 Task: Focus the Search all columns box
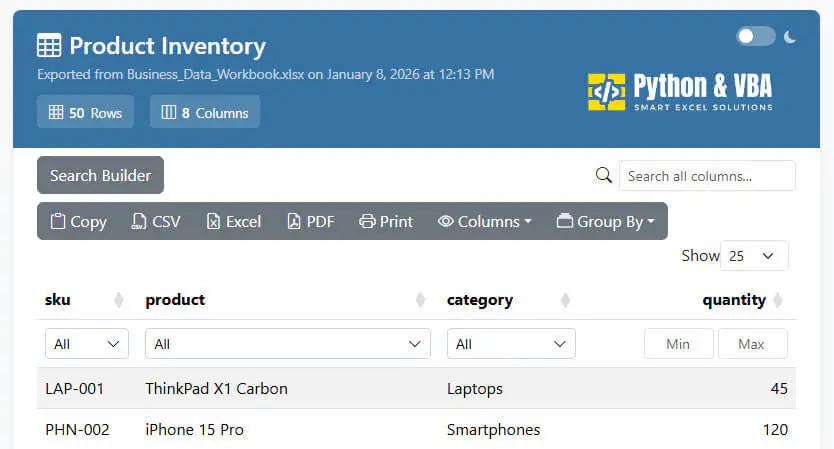(x=707, y=176)
